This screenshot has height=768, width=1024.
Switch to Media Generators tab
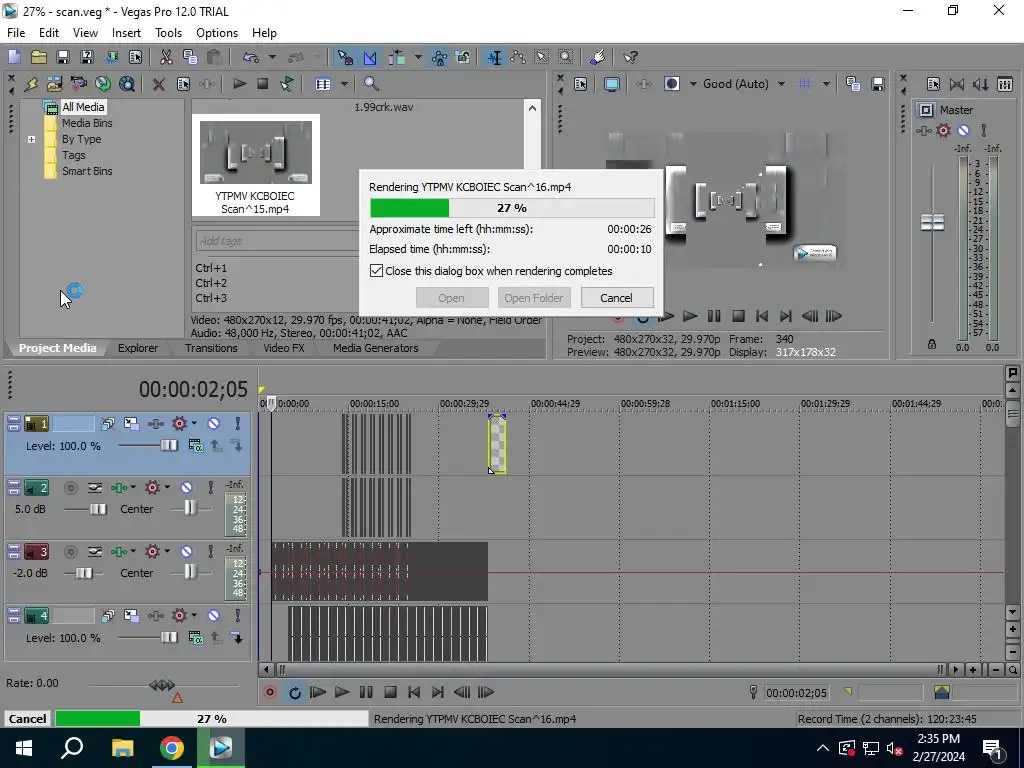tap(376, 348)
